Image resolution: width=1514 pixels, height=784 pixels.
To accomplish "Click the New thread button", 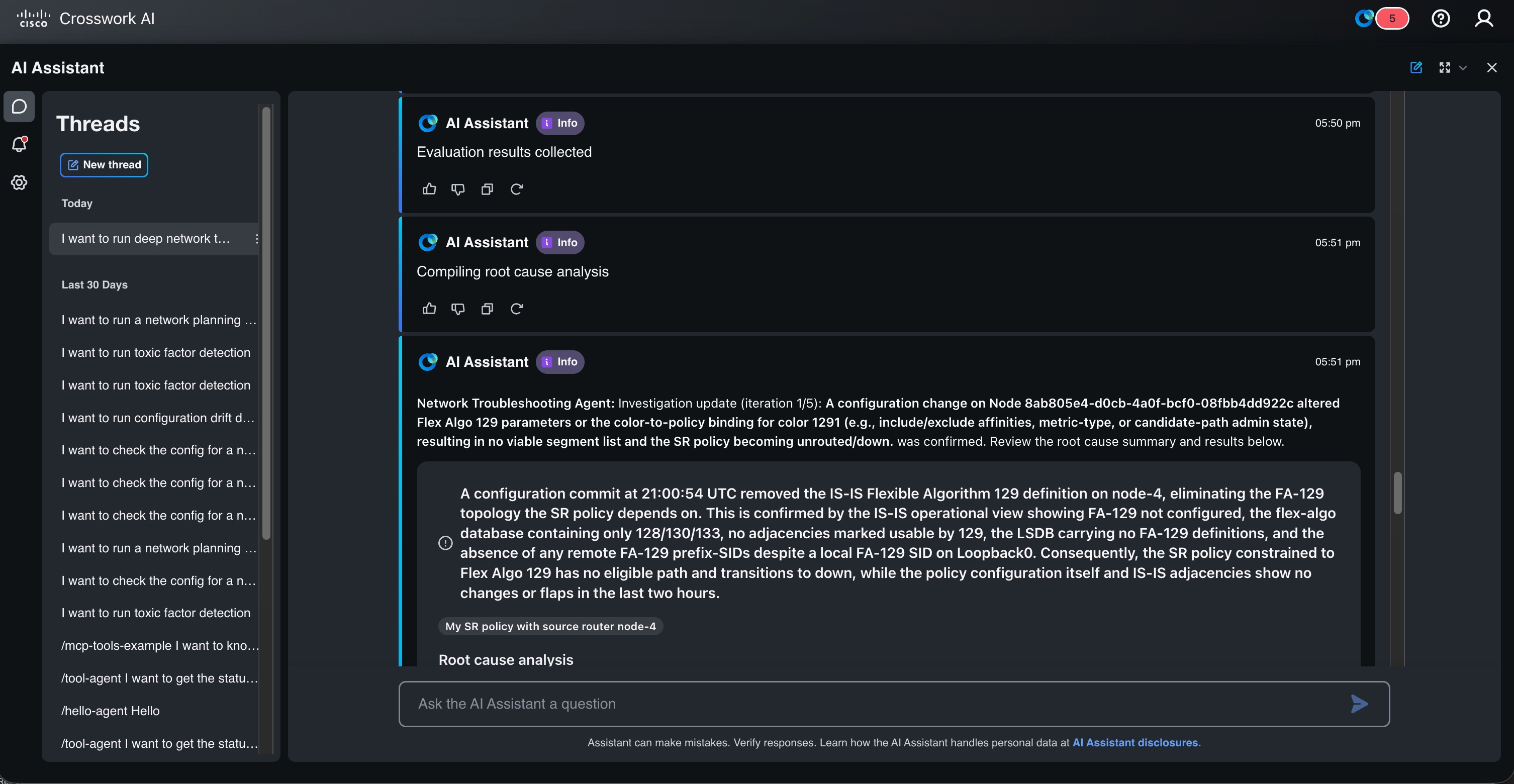I will (104, 164).
